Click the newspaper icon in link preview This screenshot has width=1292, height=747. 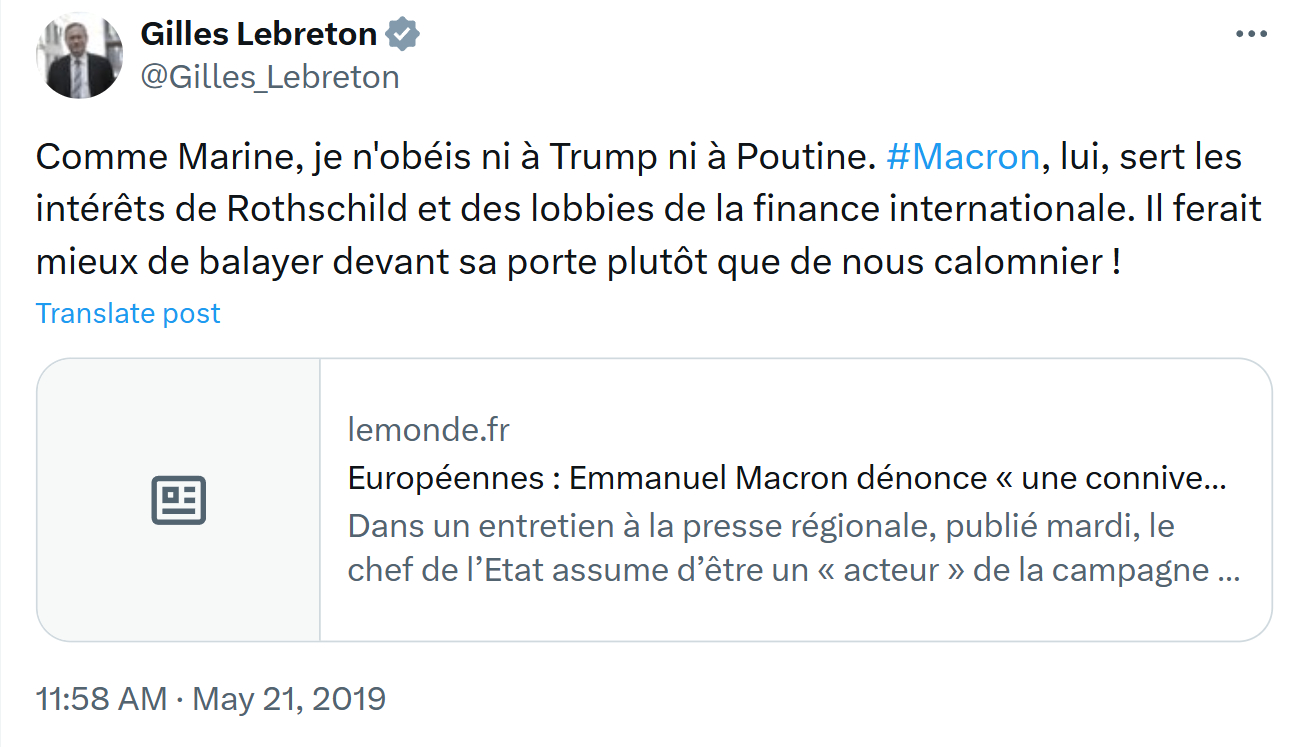click(x=179, y=500)
